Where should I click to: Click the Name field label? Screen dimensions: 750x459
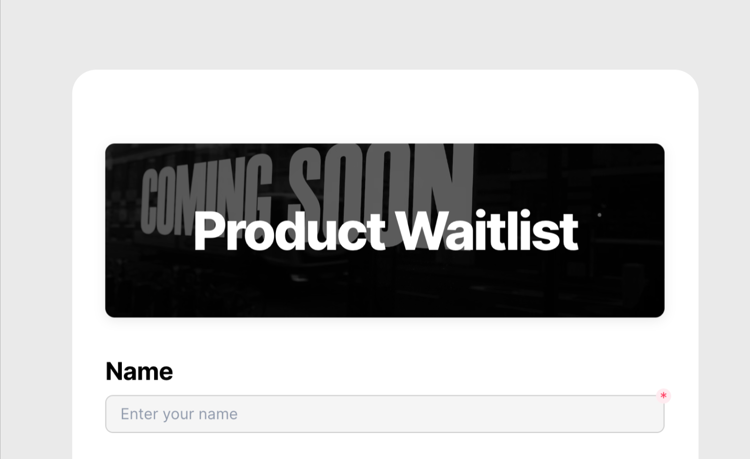tap(139, 372)
